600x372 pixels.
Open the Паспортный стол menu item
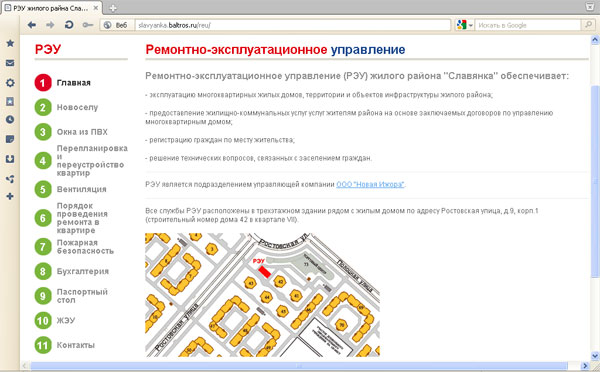tap(82, 296)
